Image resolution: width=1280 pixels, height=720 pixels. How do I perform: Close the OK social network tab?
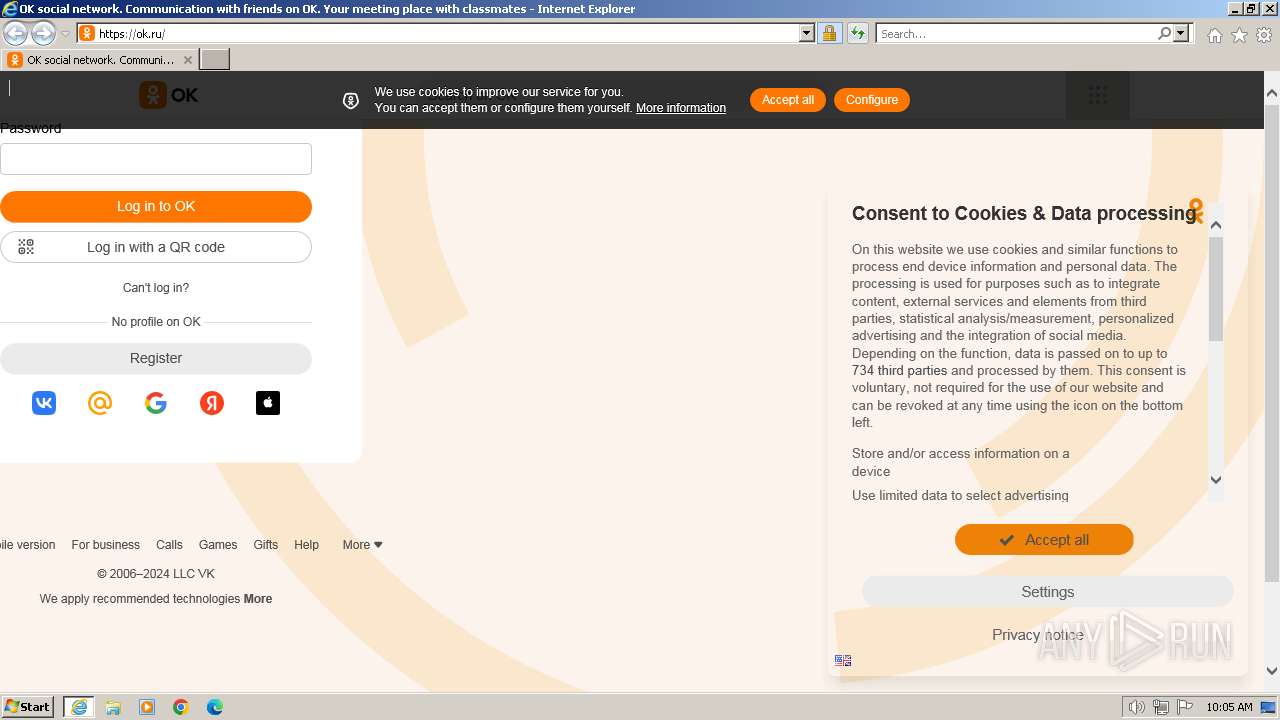(187, 60)
